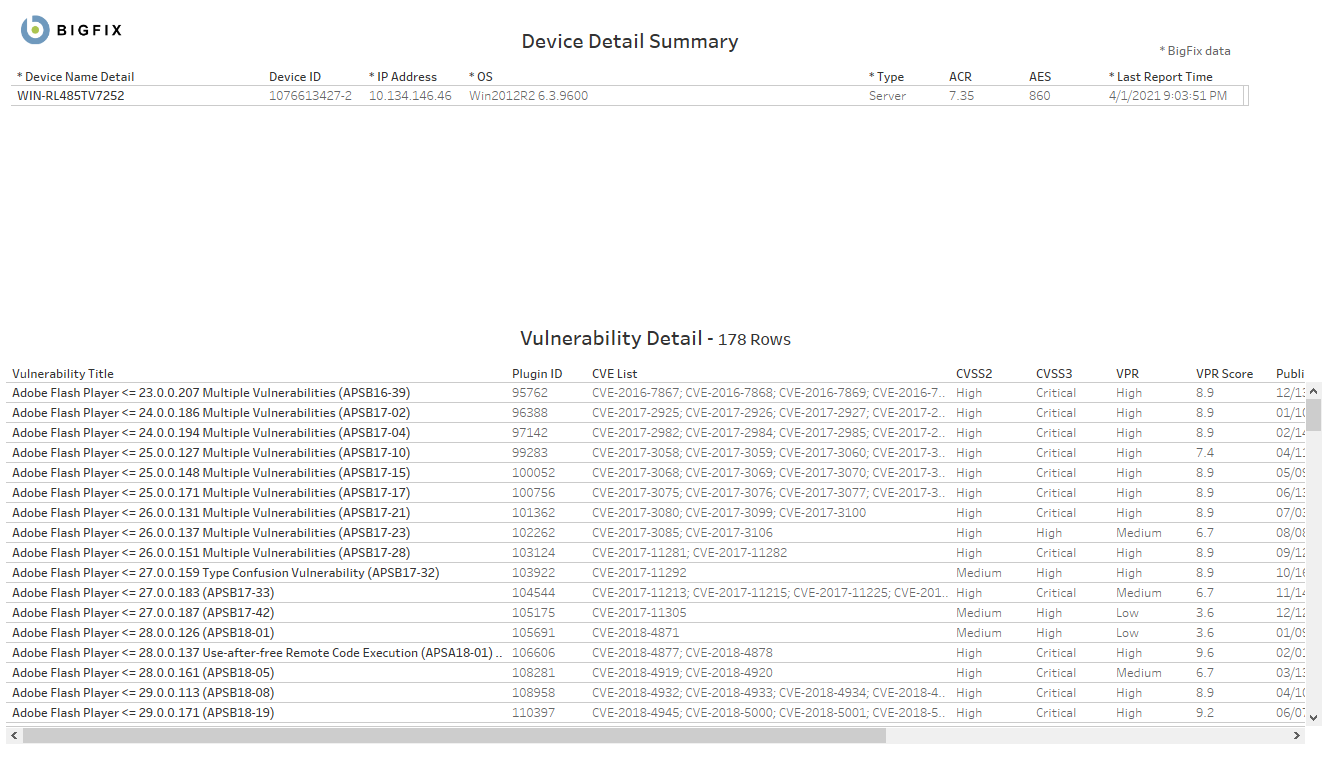Click VPR column header
Image resolution: width=1341 pixels, height=763 pixels.
pos(1128,374)
